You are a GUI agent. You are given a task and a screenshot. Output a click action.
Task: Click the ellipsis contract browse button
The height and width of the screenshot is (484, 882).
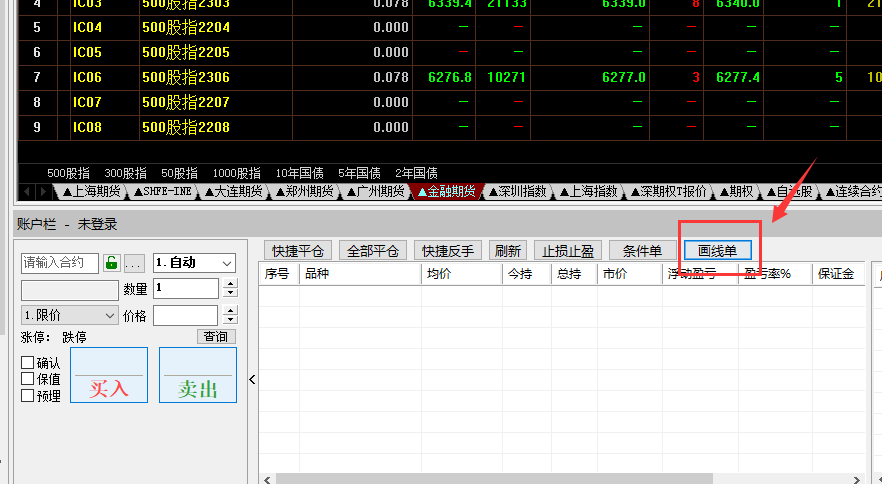pos(134,263)
